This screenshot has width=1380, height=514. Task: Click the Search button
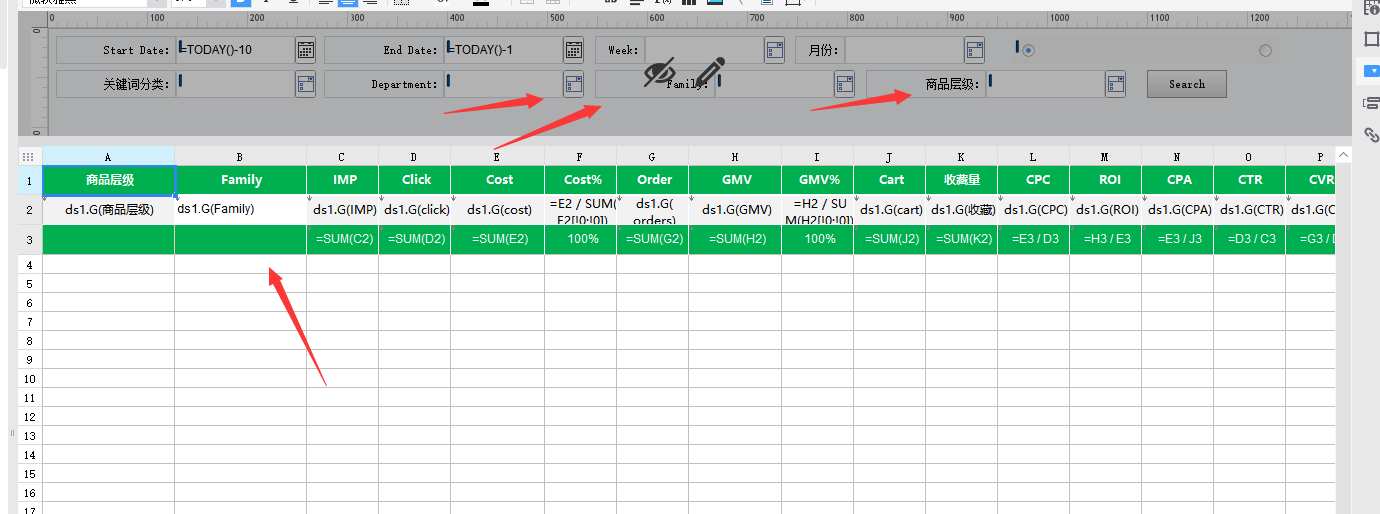pyautogui.click(x=1187, y=84)
